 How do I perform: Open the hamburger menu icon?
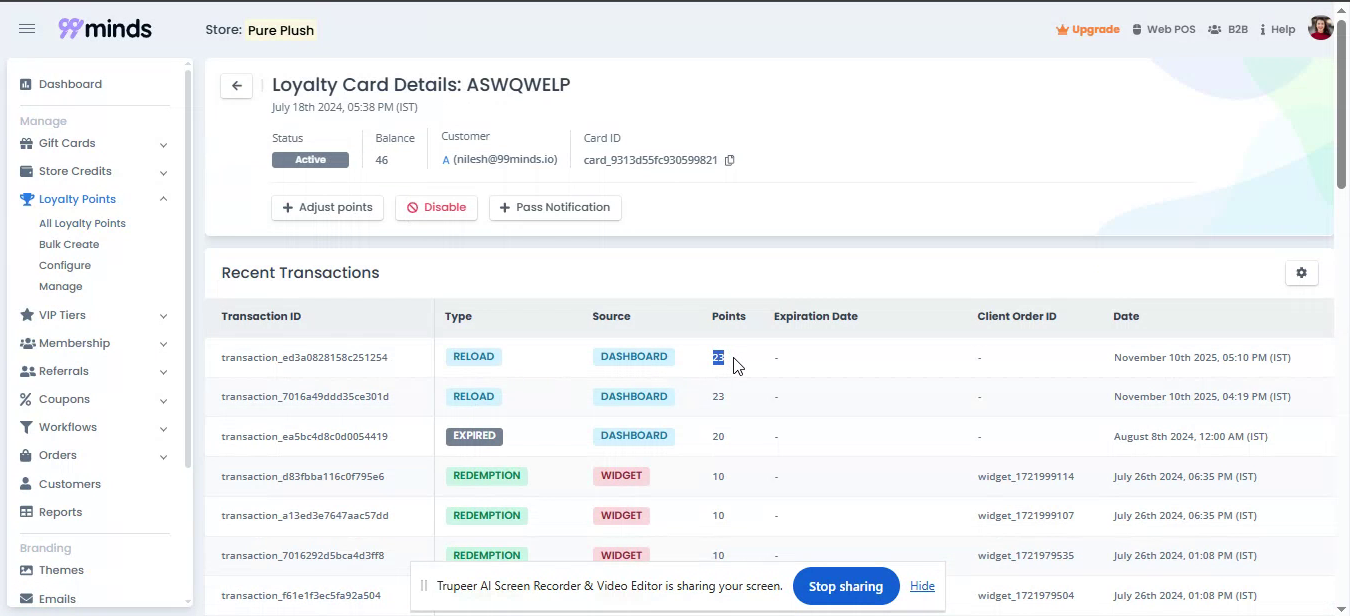point(27,29)
